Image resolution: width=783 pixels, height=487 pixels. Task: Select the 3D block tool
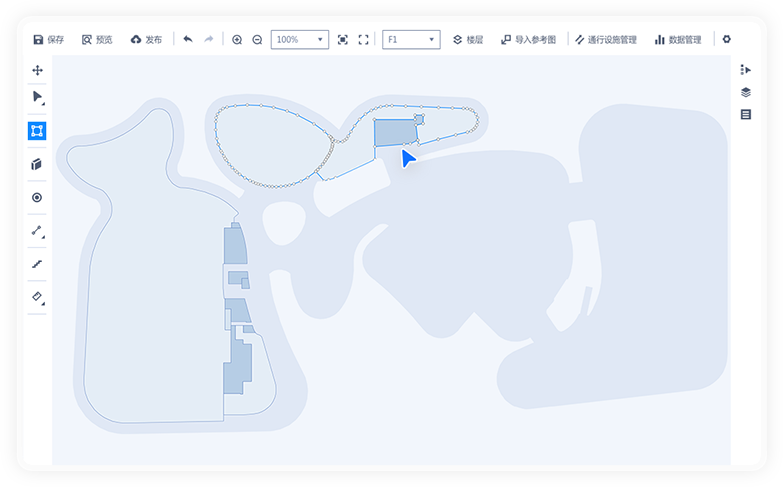(37, 164)
